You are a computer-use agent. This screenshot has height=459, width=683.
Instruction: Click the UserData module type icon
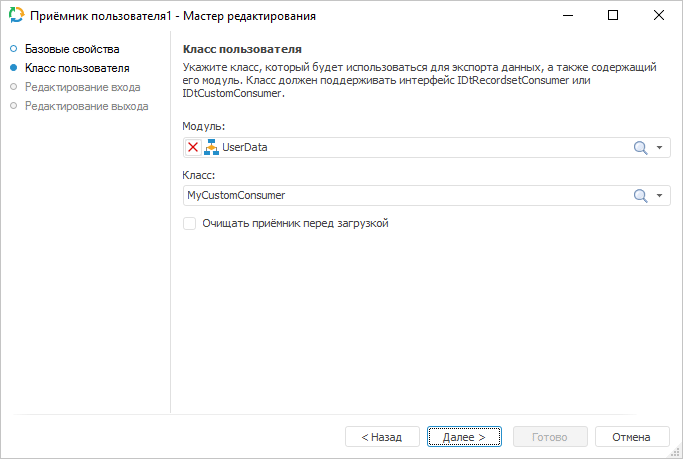pos(211,148)
